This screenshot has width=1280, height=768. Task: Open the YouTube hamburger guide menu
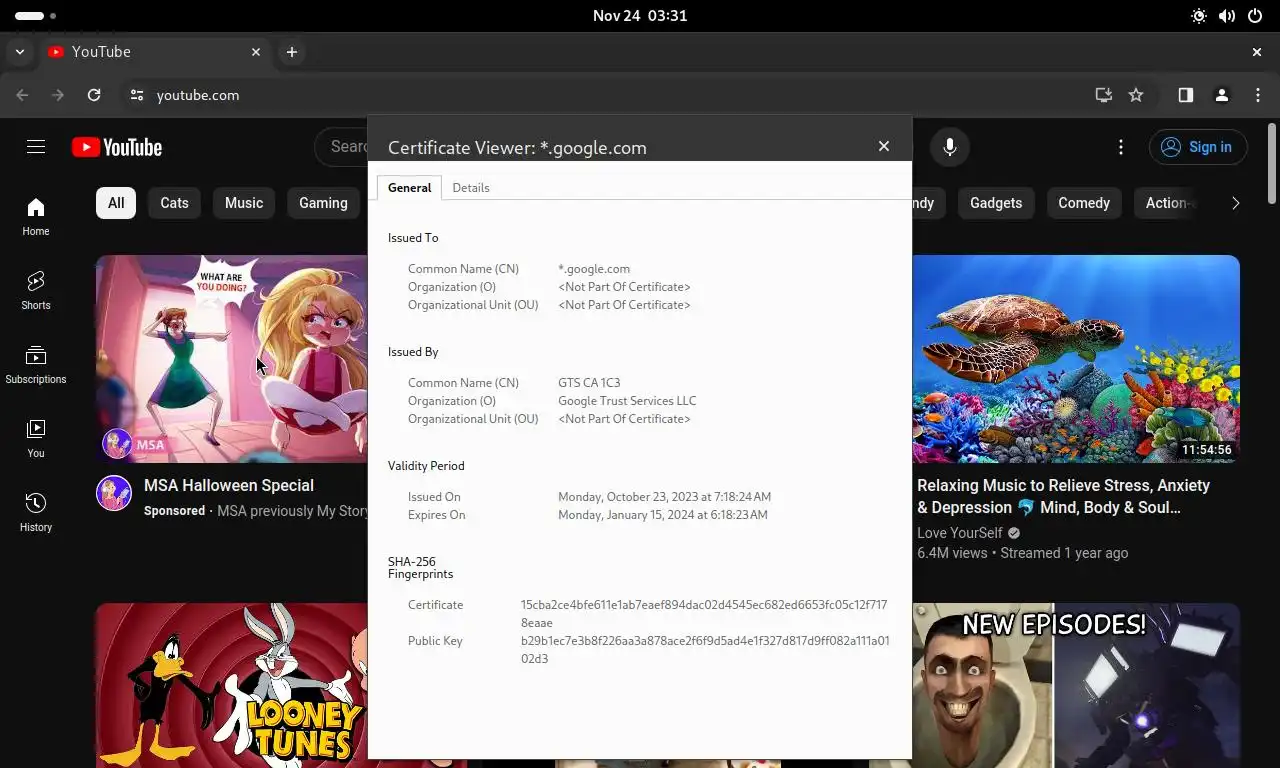click(36, 147)
